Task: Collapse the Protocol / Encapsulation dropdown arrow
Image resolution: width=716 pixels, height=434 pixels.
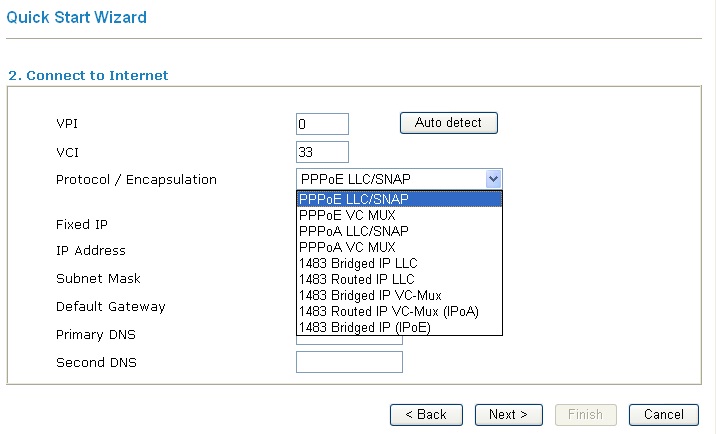Action: tap(492, 179)
